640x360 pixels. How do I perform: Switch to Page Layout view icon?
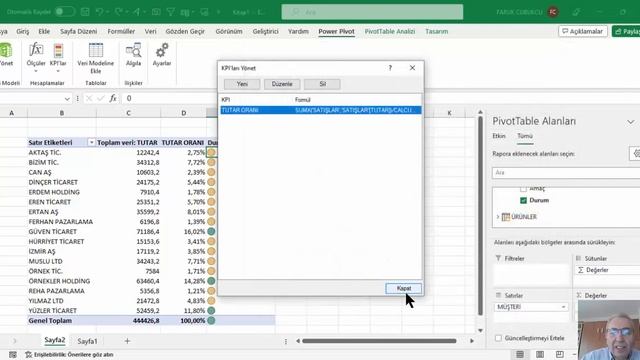[x=540, y=354]
